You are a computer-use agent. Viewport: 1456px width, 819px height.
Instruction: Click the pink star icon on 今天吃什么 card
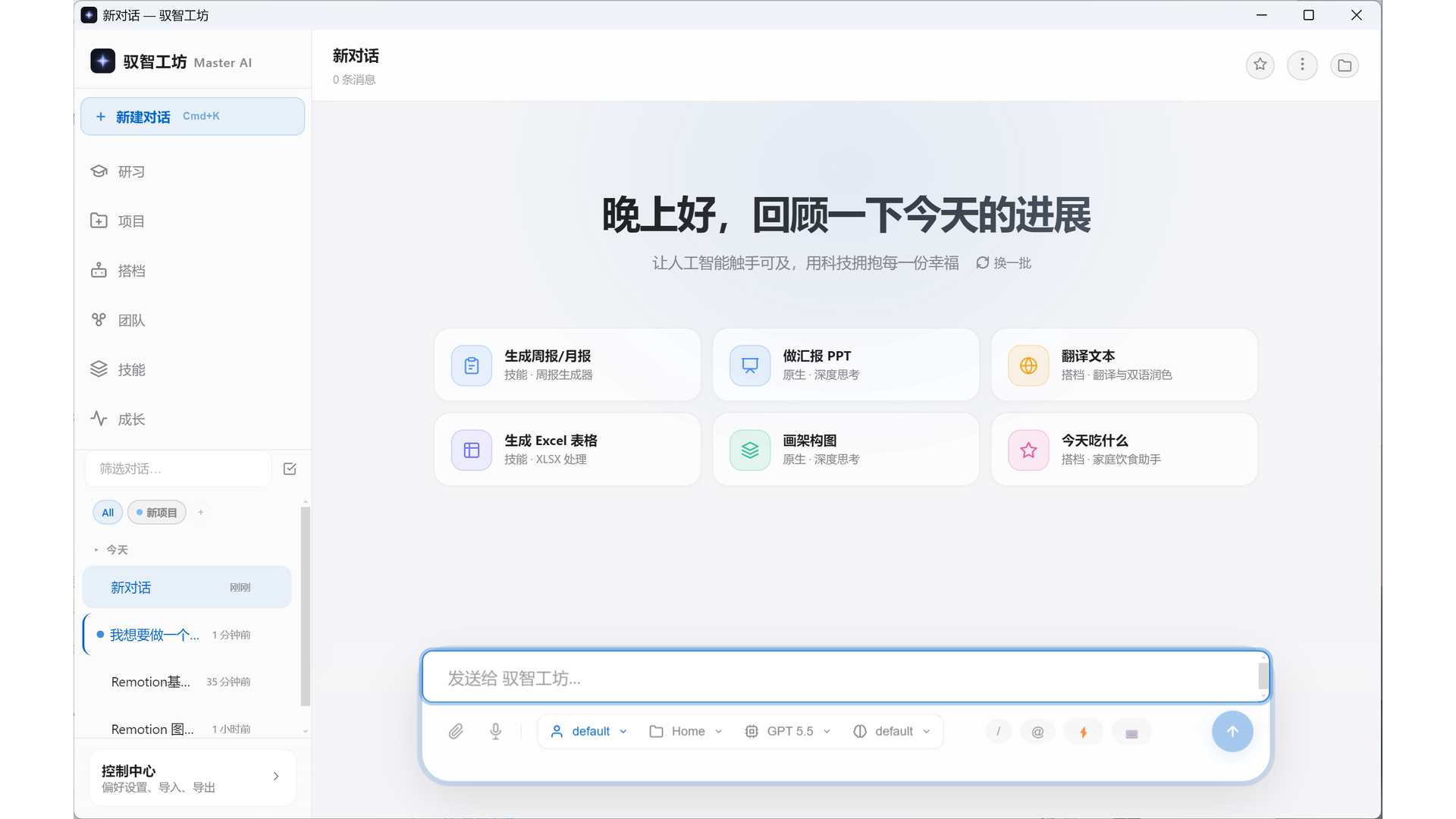[1028, 450]
